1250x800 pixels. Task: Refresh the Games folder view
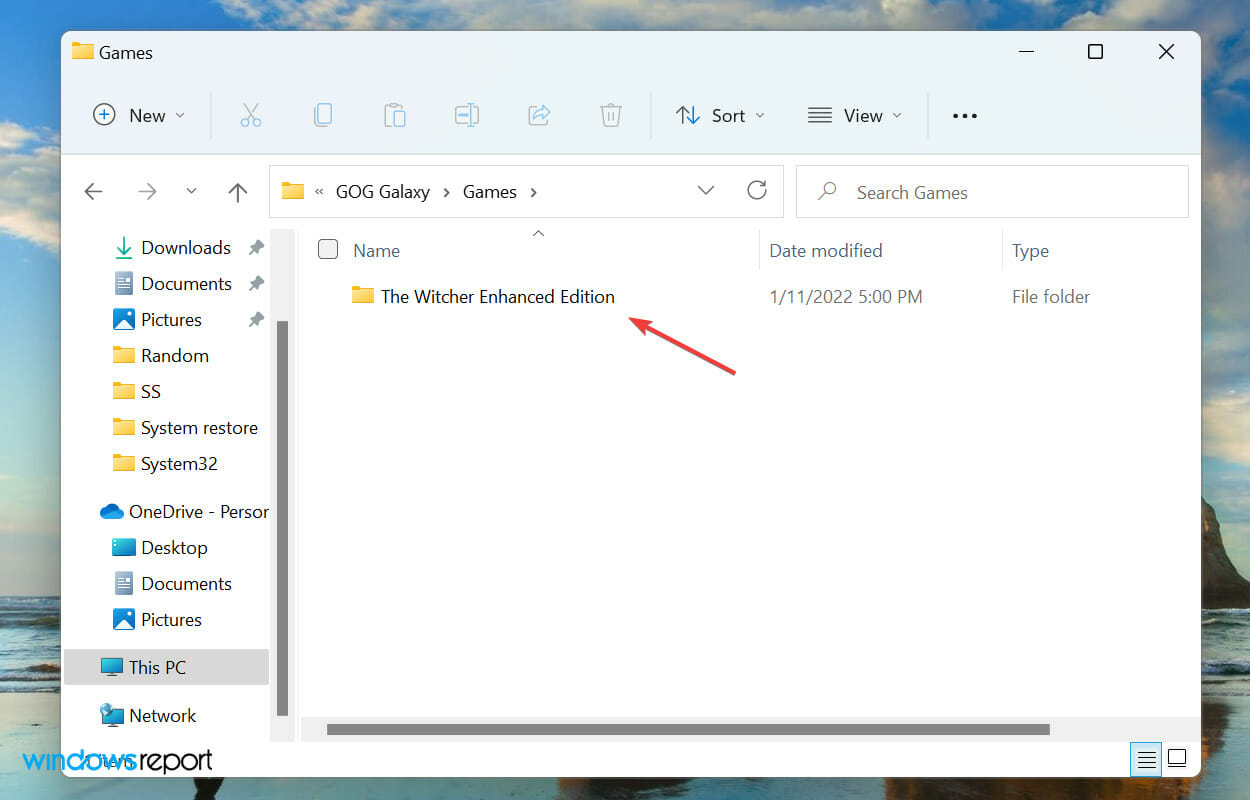(x=757, y=190)
